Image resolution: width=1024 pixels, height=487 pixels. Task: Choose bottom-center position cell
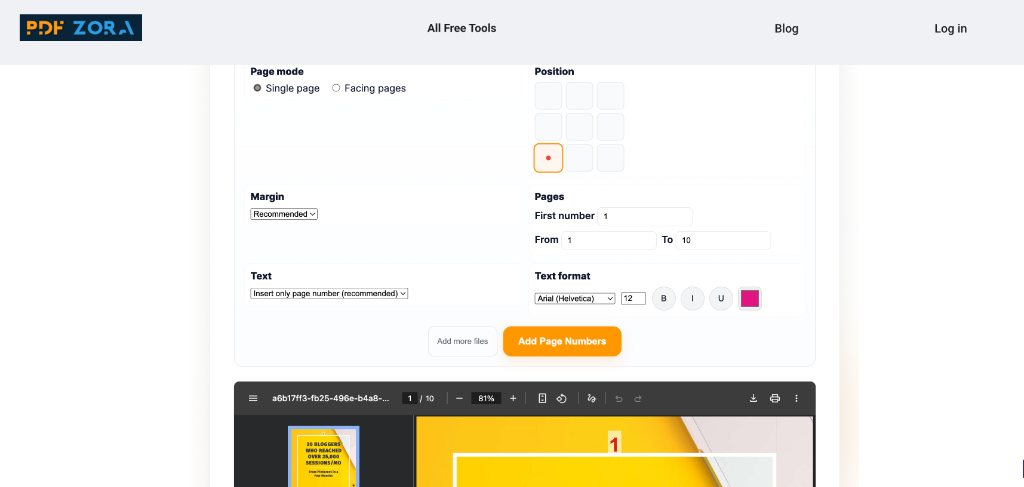click(579, 158)
